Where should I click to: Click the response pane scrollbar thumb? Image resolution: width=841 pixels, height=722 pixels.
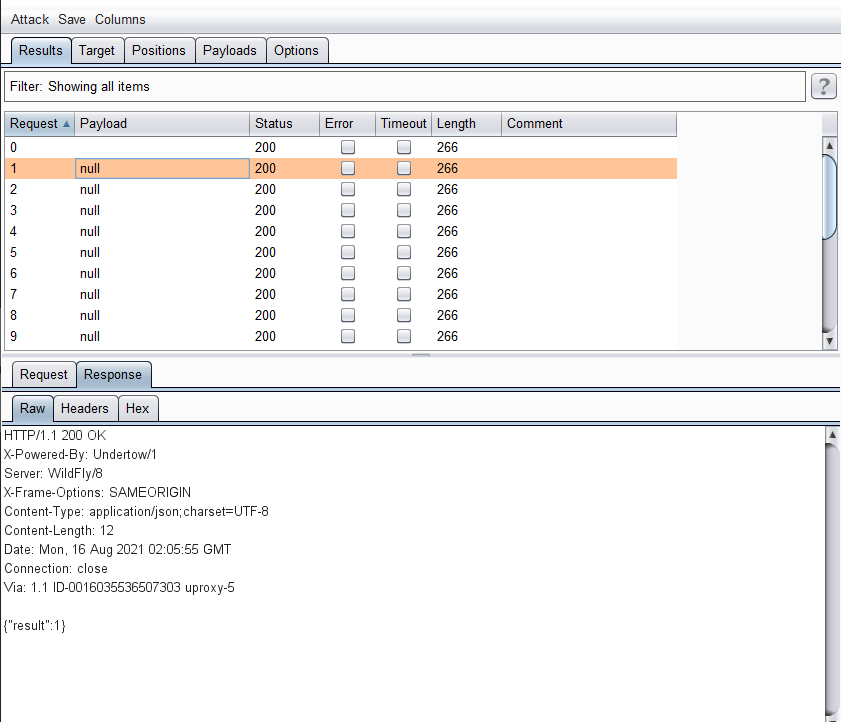tap(832, 578)
